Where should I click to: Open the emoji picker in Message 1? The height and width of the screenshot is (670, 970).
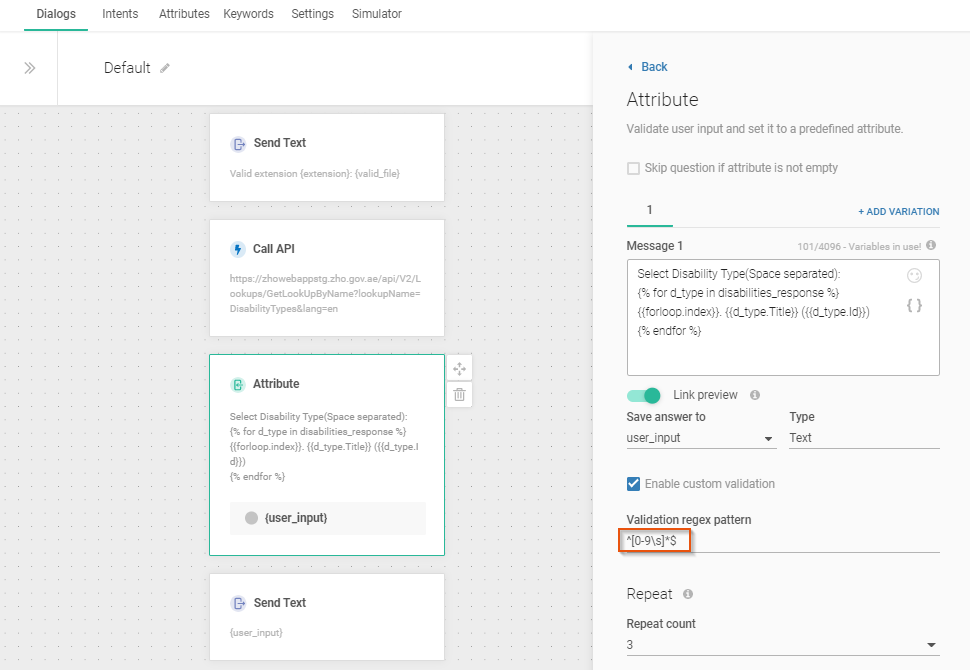pyautogui.click(x=914, y=276)
